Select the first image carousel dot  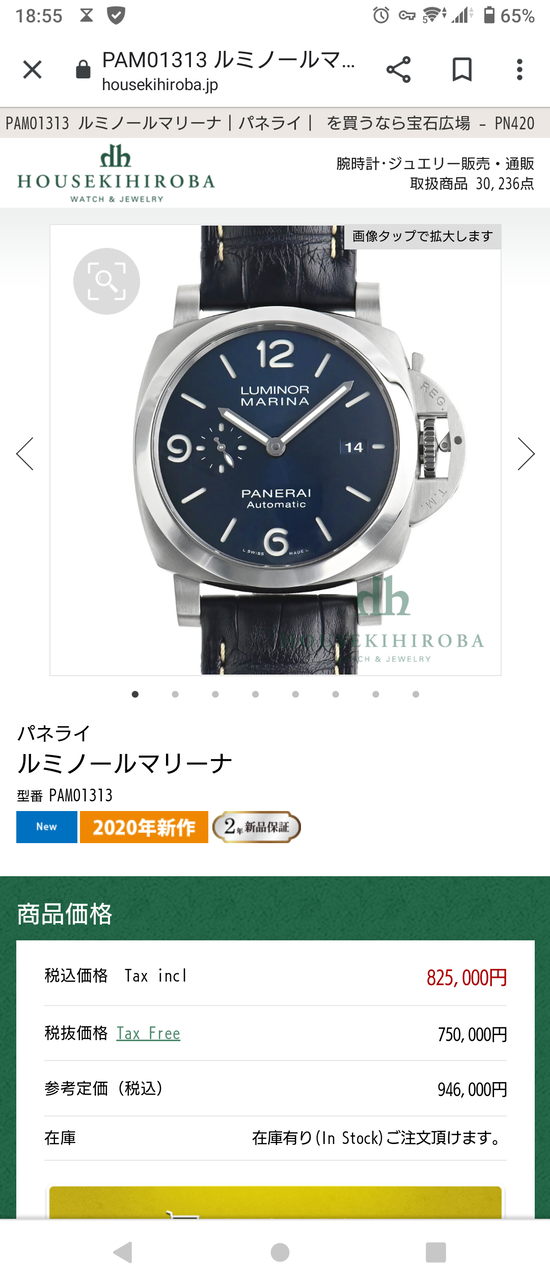[135, 694]
